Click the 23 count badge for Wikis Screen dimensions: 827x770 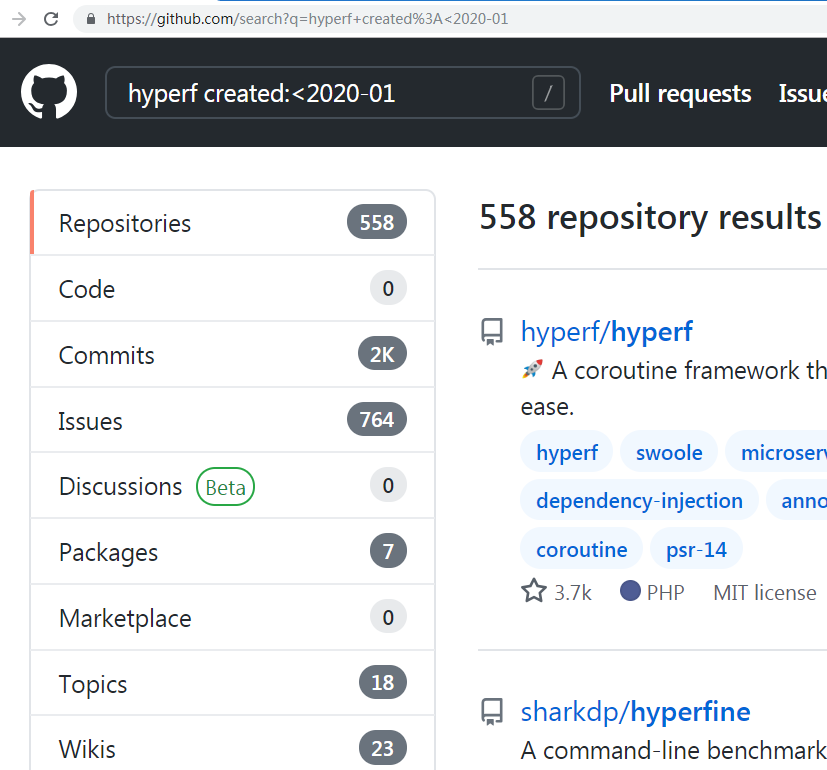click(x=383, y=748)
